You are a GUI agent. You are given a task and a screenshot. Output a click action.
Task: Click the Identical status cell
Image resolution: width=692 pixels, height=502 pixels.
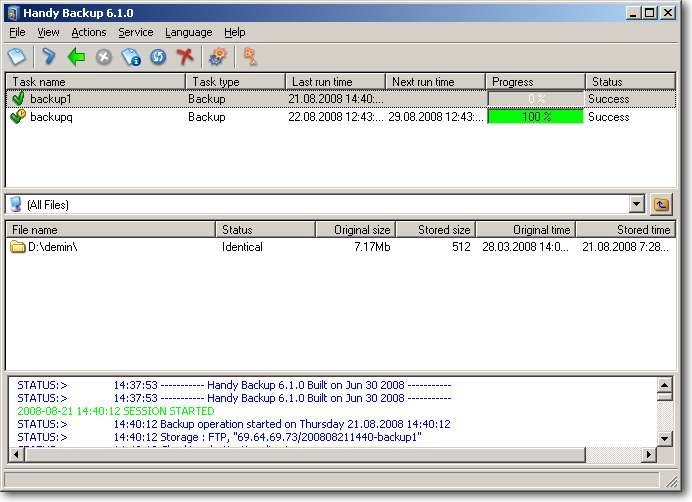(x=242, y=247)
